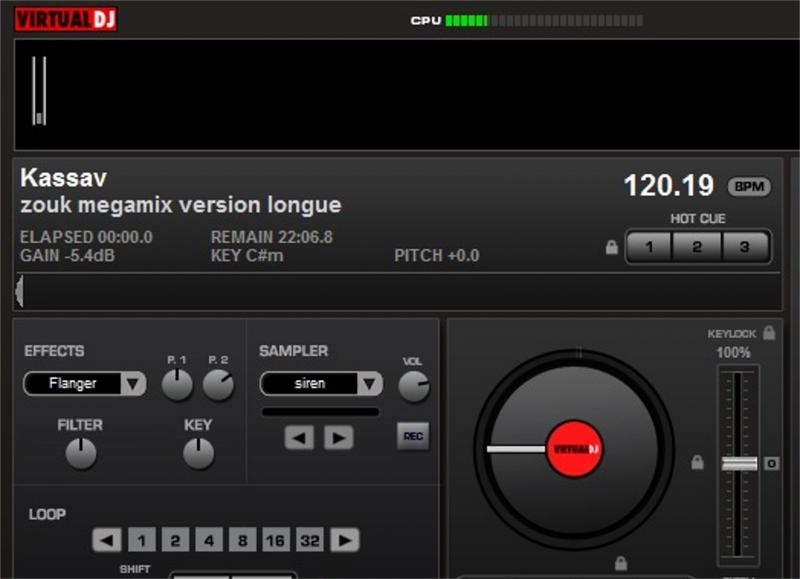
Task: Click the VirtualDJ logo
Action: [x=66, y=19]
